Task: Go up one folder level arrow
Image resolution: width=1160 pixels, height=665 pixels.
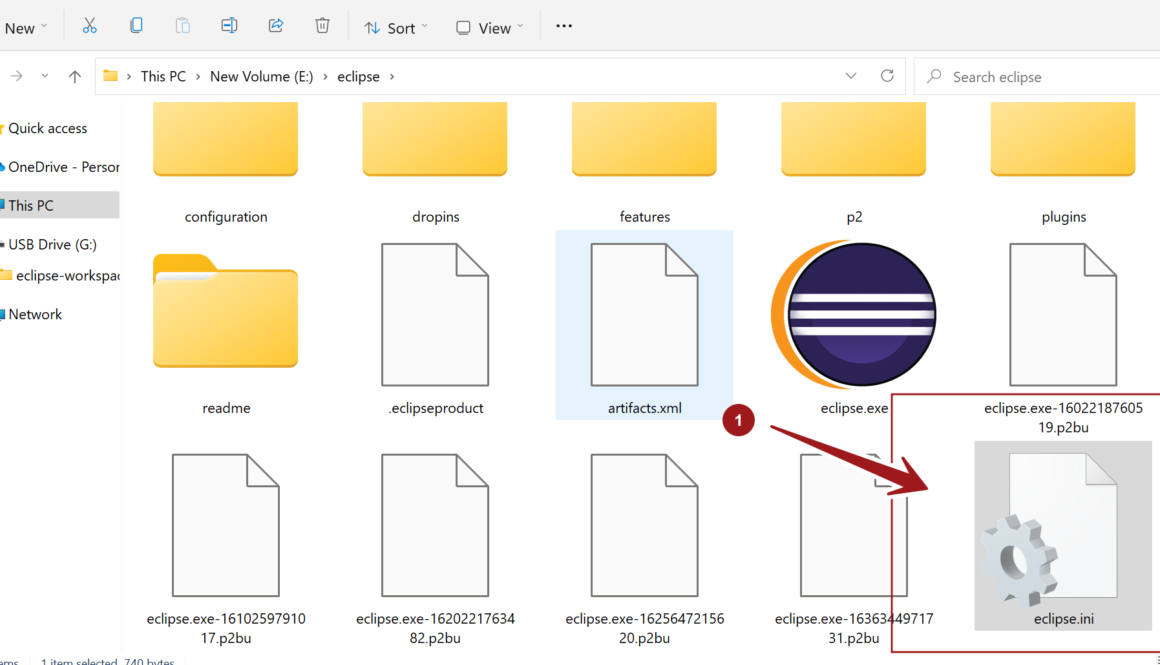Action: [75, 76]
